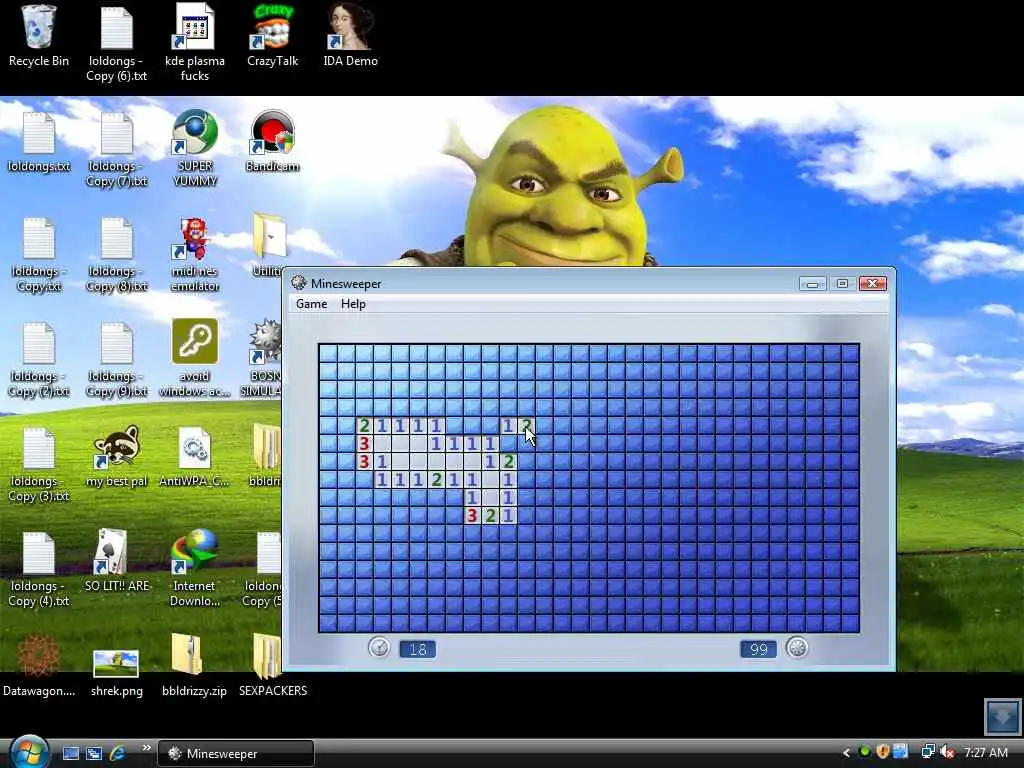Select the loldongs - Copy (6).txt file
Image resolution: width=1024 pixels, height=768 pixels.
(116, 43)
